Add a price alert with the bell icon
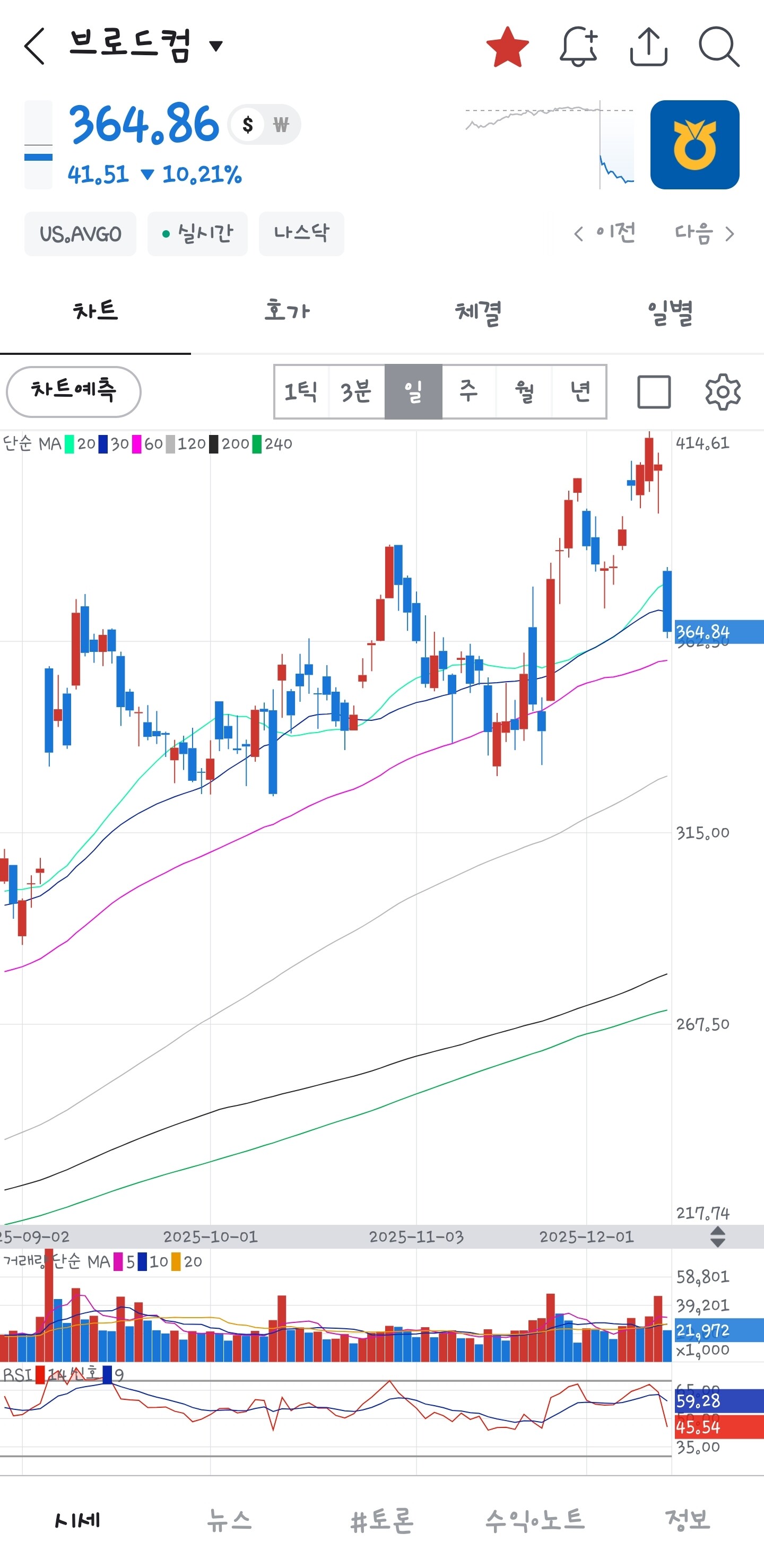This screenshot has height=1568, width=764. [x=578, y=46]
